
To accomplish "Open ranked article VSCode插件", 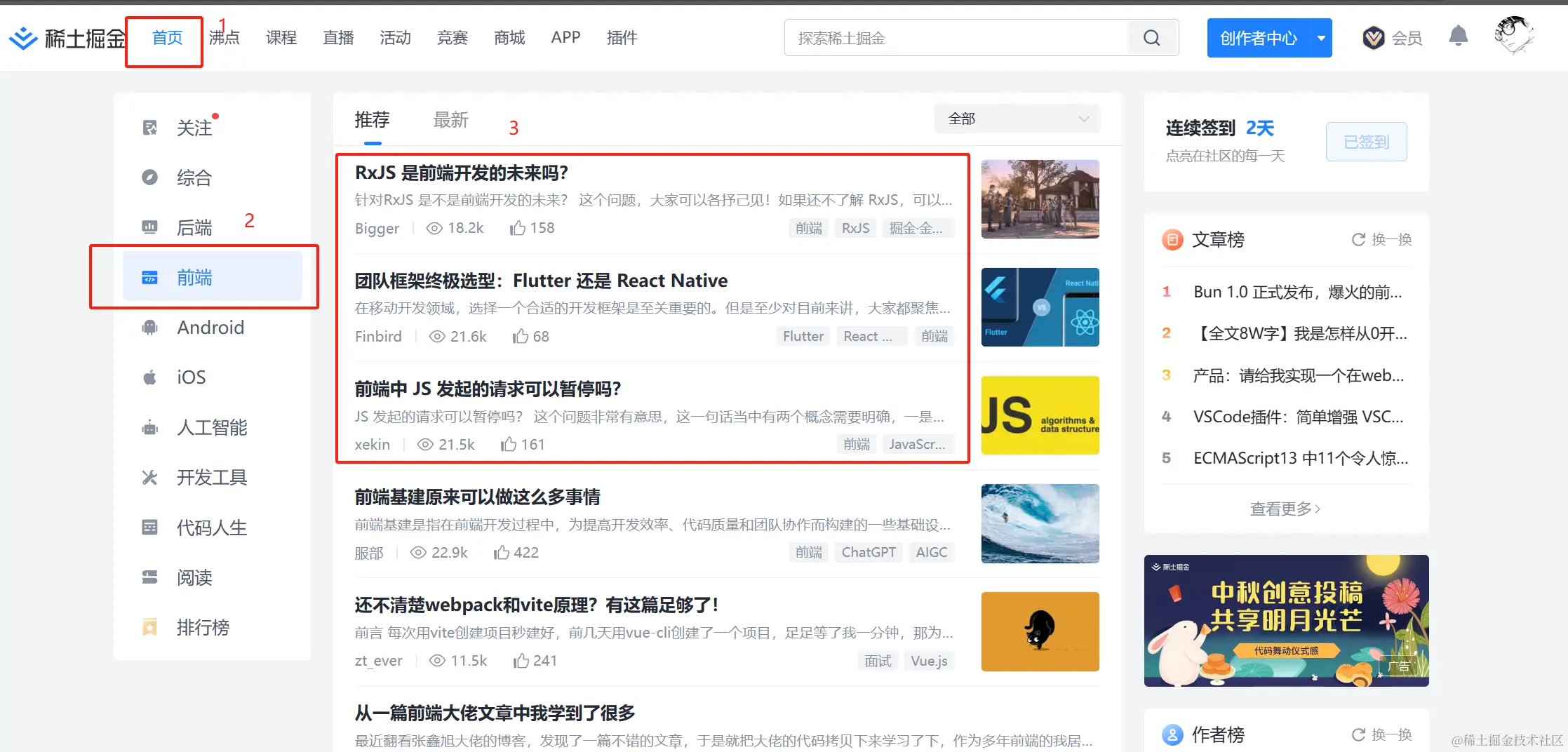I will [1298, 417].
